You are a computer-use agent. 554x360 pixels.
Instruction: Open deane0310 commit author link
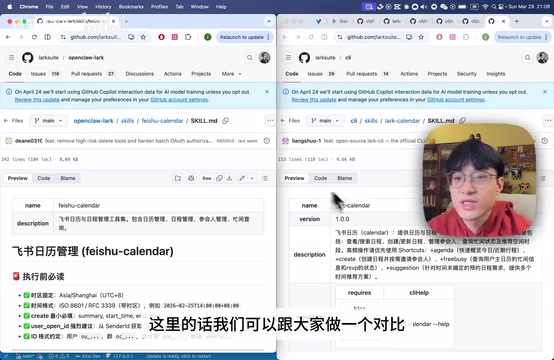coord(28,141)
